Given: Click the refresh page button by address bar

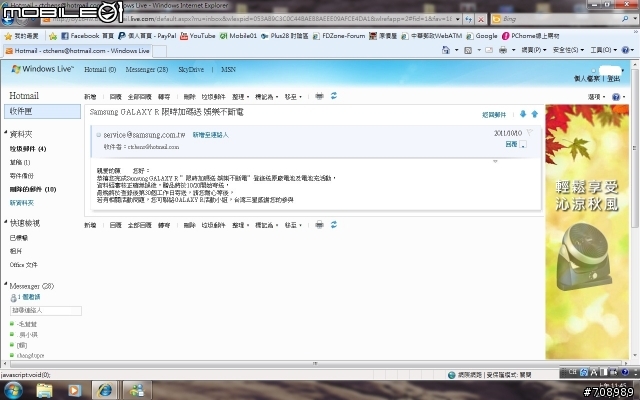Looking at the screenshot, I should [x=469, y=19].
